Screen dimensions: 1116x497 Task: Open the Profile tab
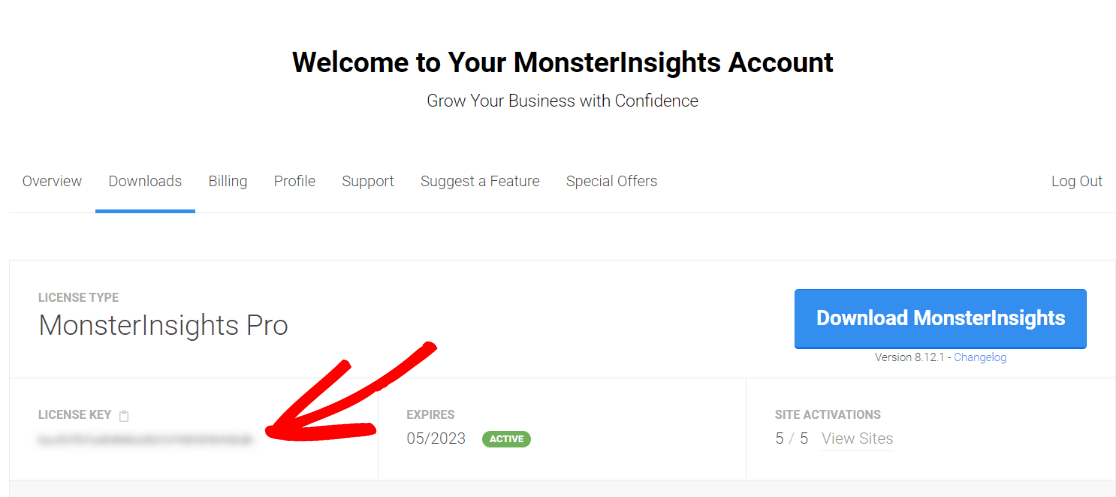pos(295,181)
